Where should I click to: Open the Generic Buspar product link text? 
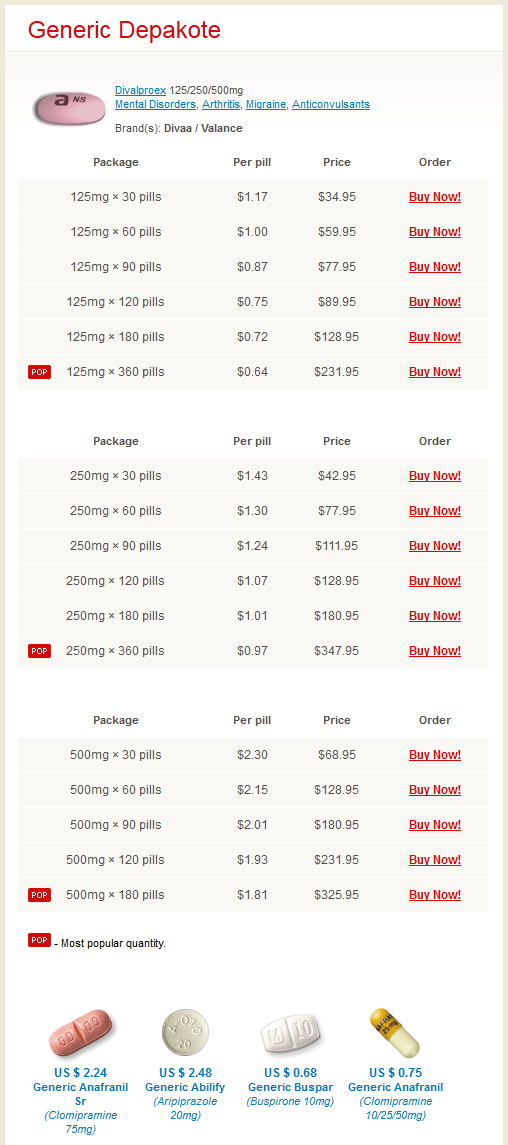[x=290, y=1087]
